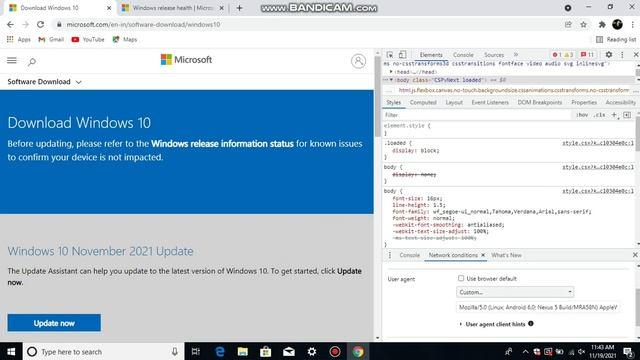The image size is (640, 360).
Task: Open YouTube bookmark
Action: (x=88, y=40)
